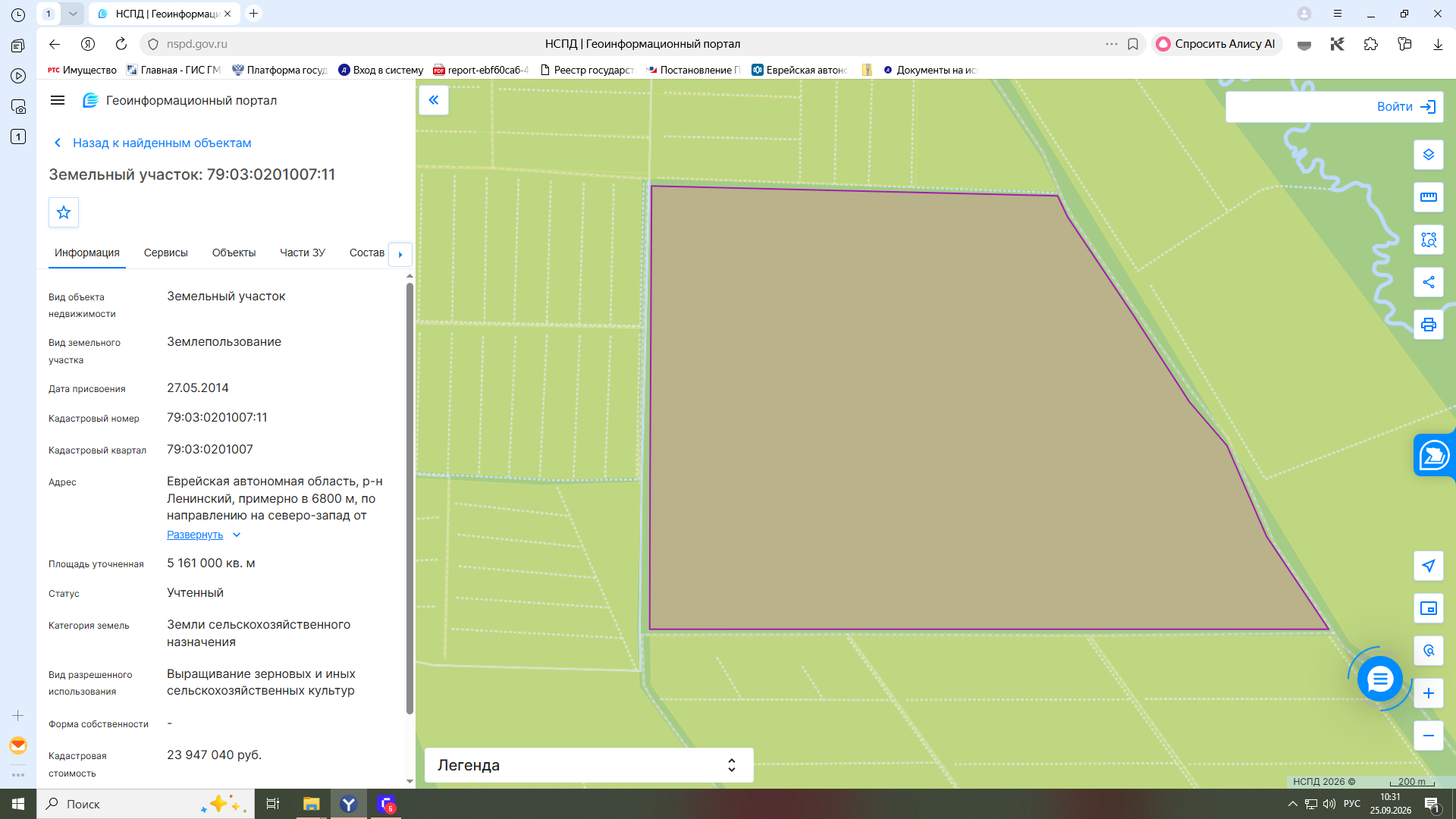Collapse the side panel with double chevron
The image size is (1456, 819).
click(x=434, y=100)
